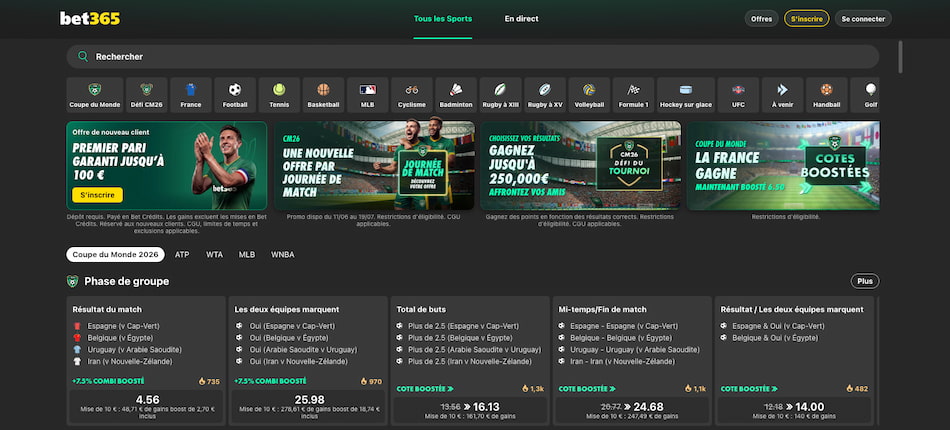Image resolution: width=950 pixels, height=430 pixels.
Task: Click the bet365 logo
Action: coord(90,19)
